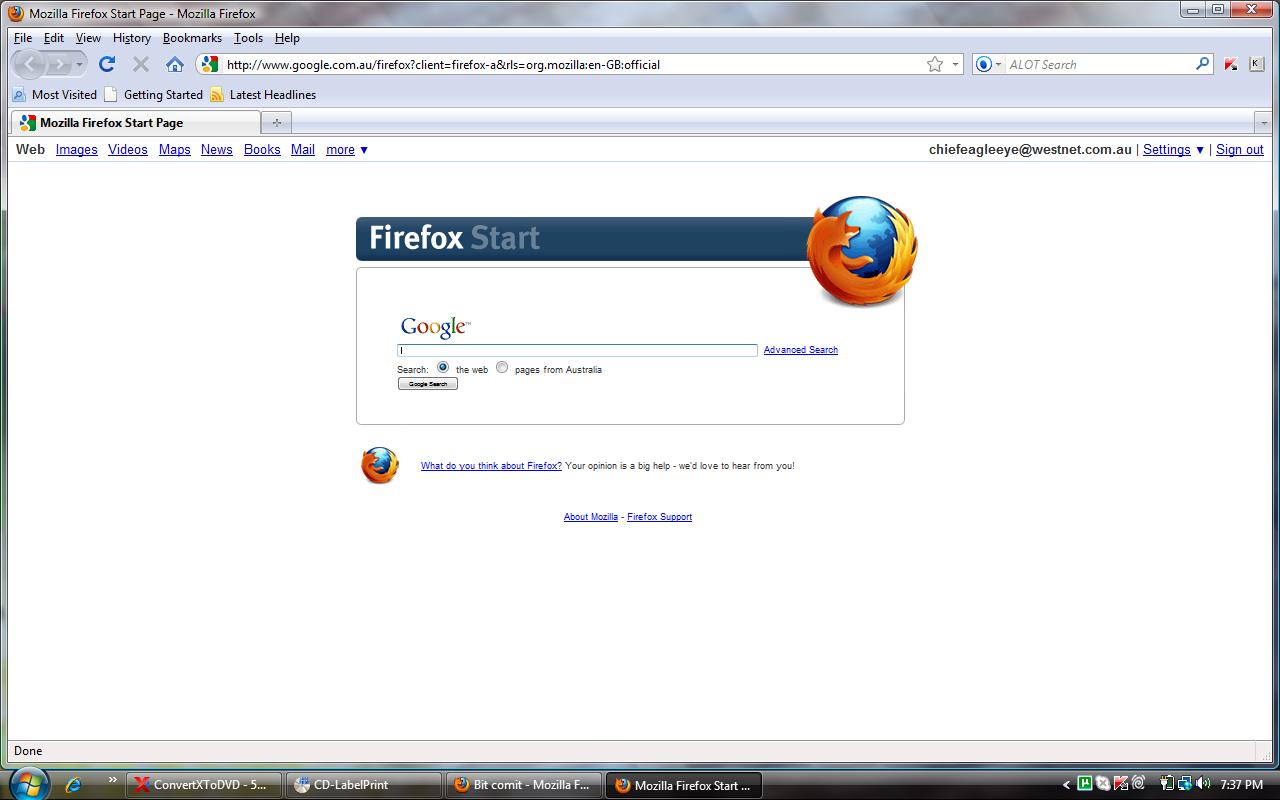Viewport: 1280px width, 800px height.
Task: Go to the Home page icon
Action: (x=175, y=64)
